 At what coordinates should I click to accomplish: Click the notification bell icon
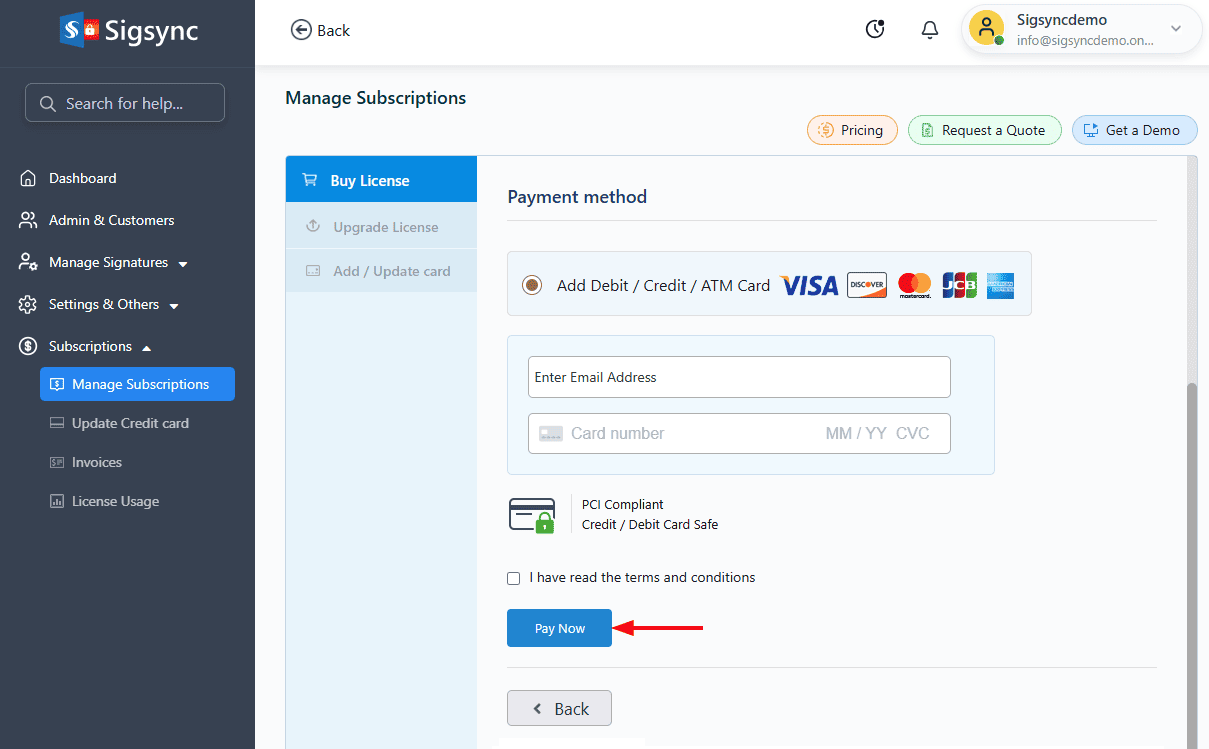pos(929,30)
